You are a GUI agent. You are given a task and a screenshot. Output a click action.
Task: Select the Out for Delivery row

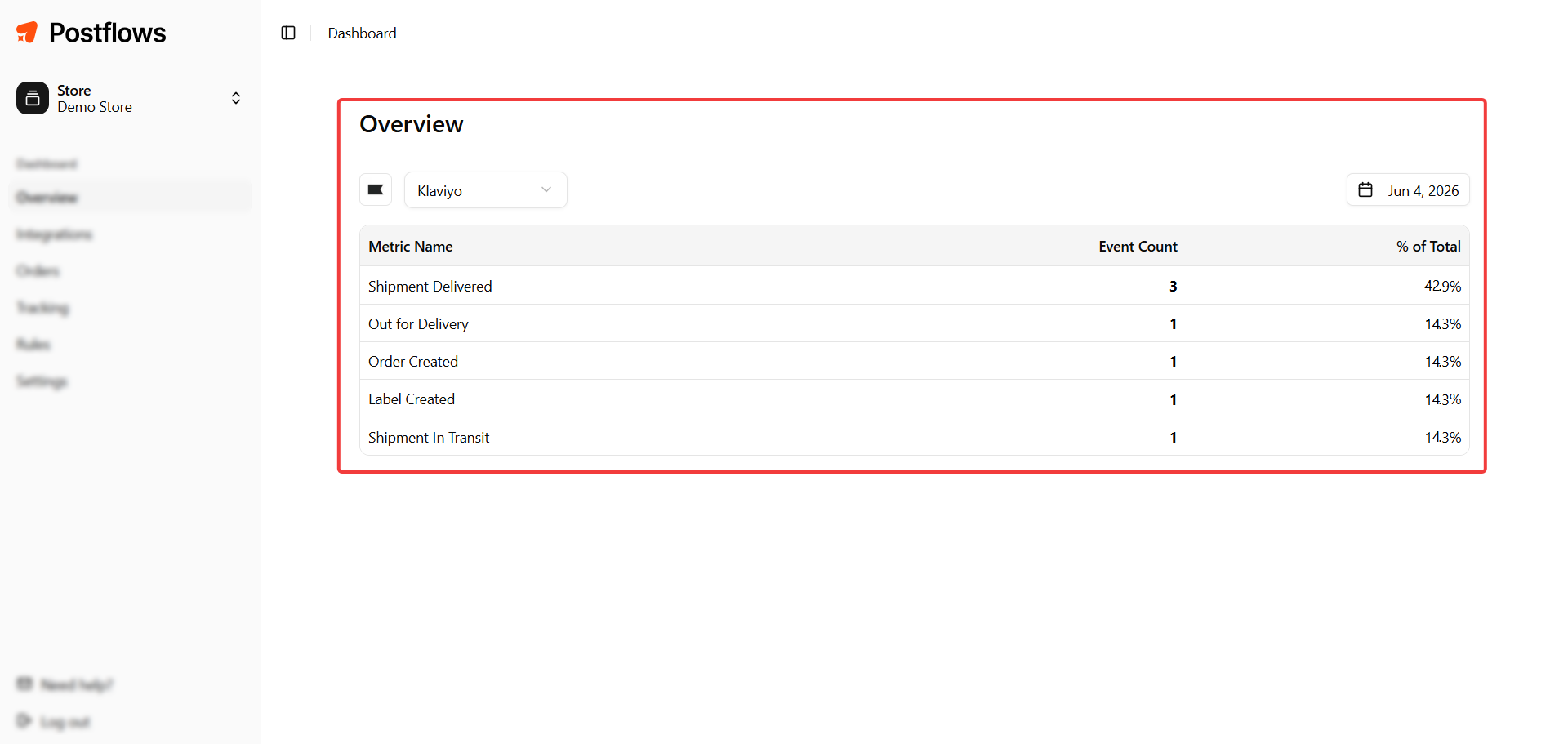[915, 323]
